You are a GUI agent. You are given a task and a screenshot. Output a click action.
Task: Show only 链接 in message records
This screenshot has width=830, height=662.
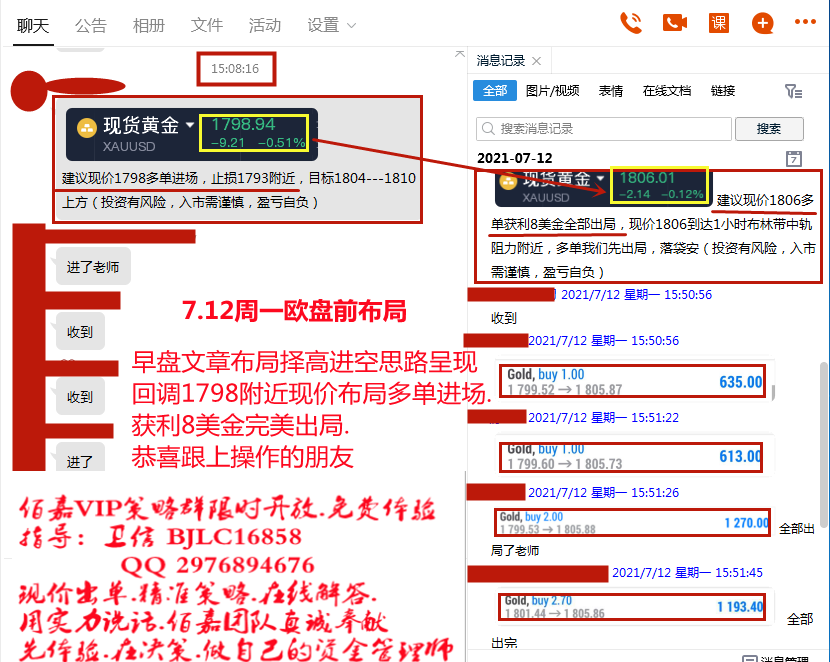tap(723, 91)
